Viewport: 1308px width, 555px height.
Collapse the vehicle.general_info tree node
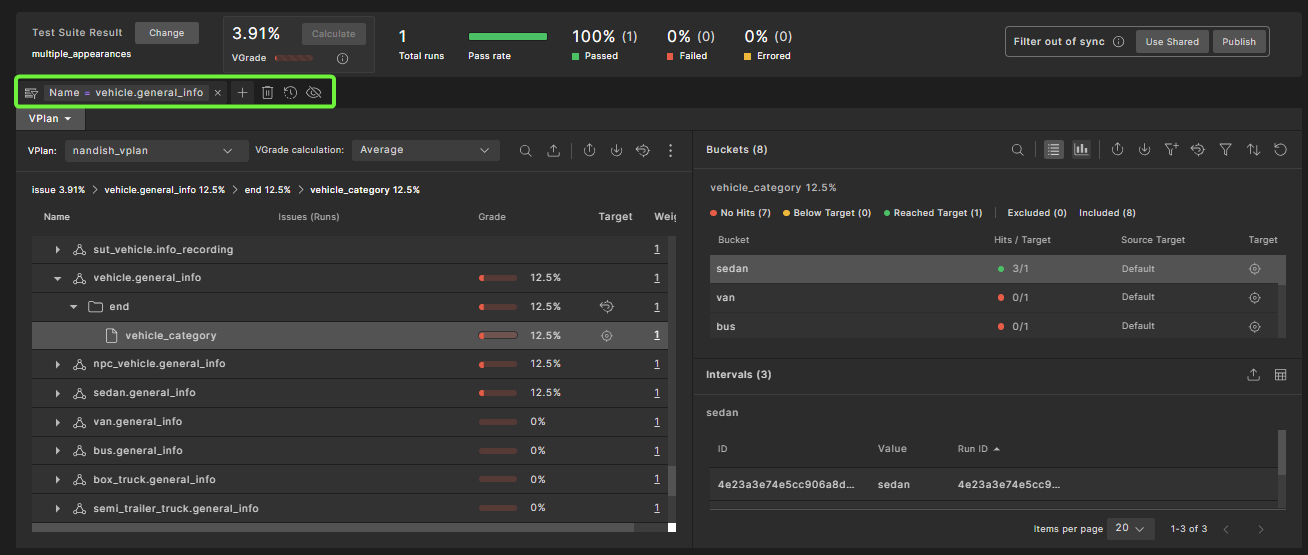[58, 278]
